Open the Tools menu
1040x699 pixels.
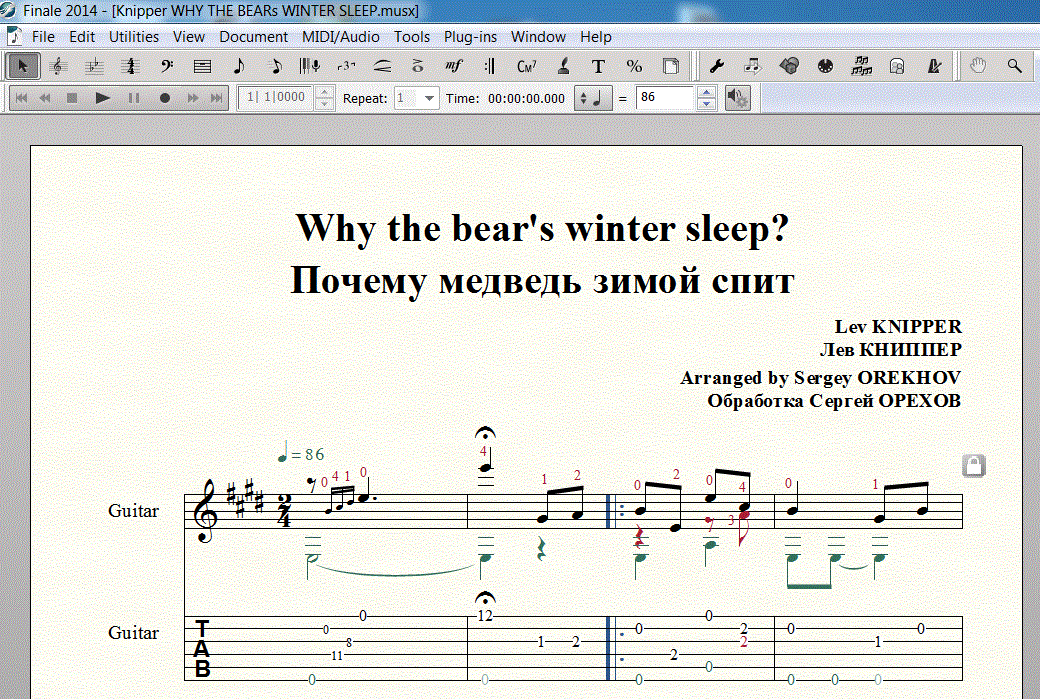point(412,37)
